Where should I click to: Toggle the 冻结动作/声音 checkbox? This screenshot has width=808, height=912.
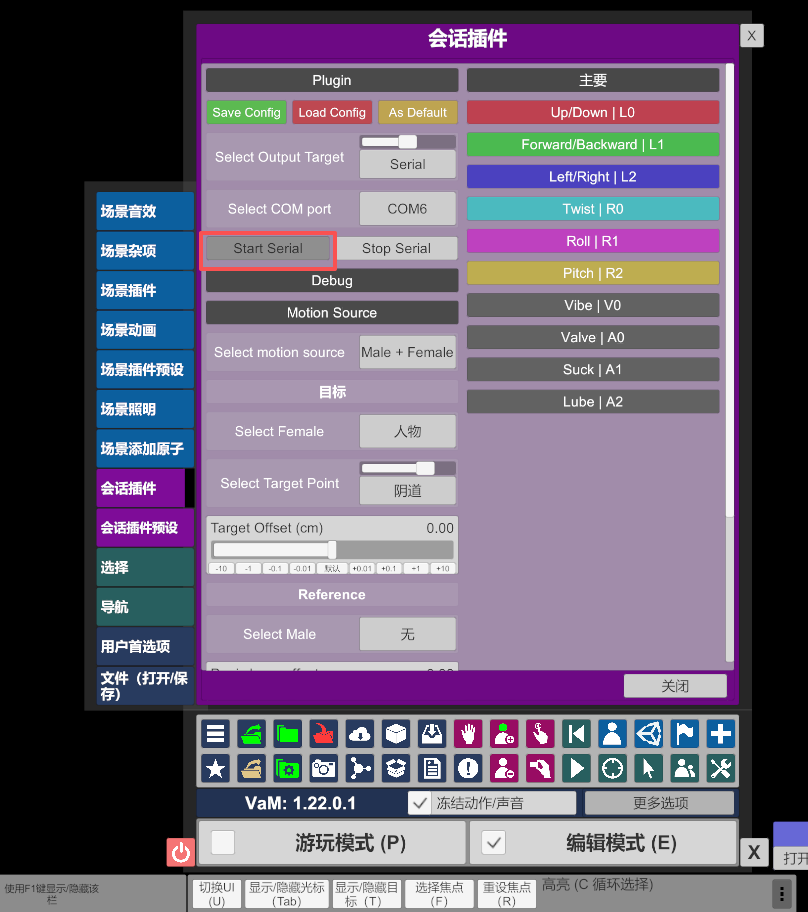[419, 803]
